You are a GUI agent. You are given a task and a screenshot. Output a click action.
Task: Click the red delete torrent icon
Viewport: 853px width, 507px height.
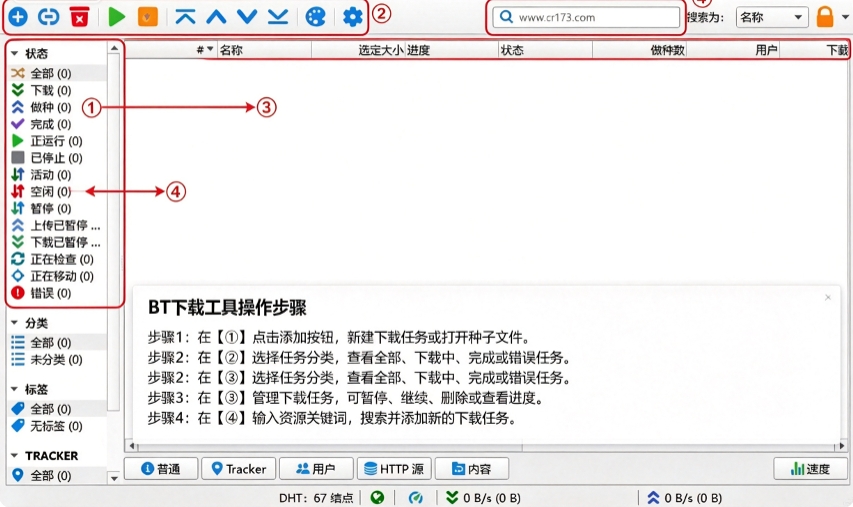pyautogui.click(x=79, y=17)
